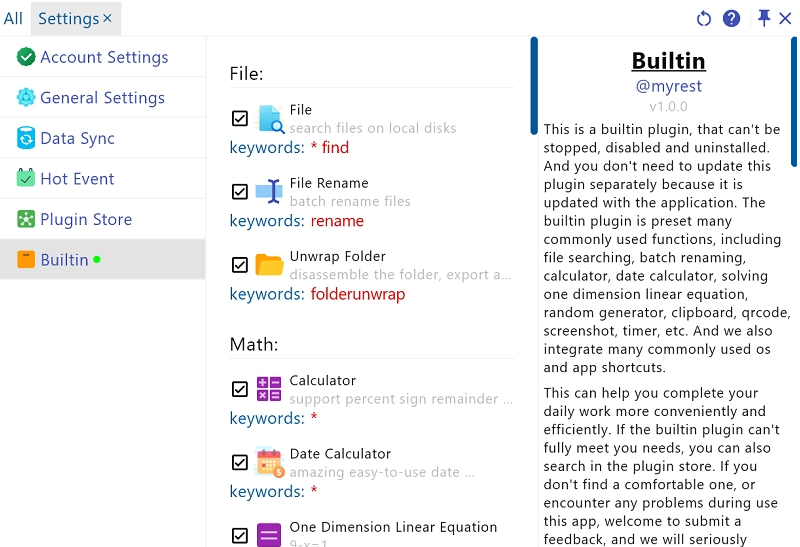Switch to the All tab
The width and height of the screenshot is (800, 547).
13,19
